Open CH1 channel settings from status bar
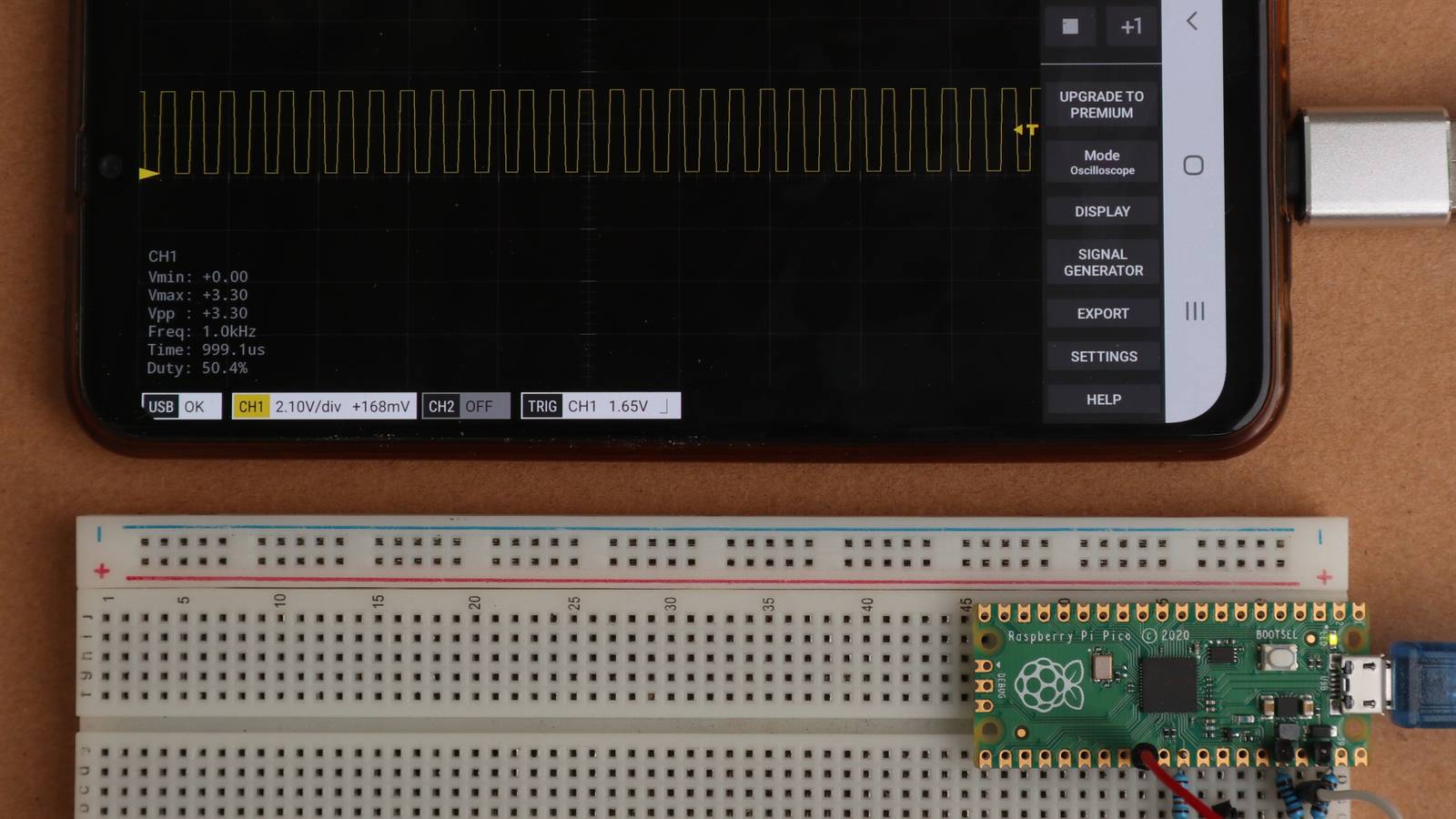The height and width of the screenshot is (819, 1456). (x=251, y=407)
